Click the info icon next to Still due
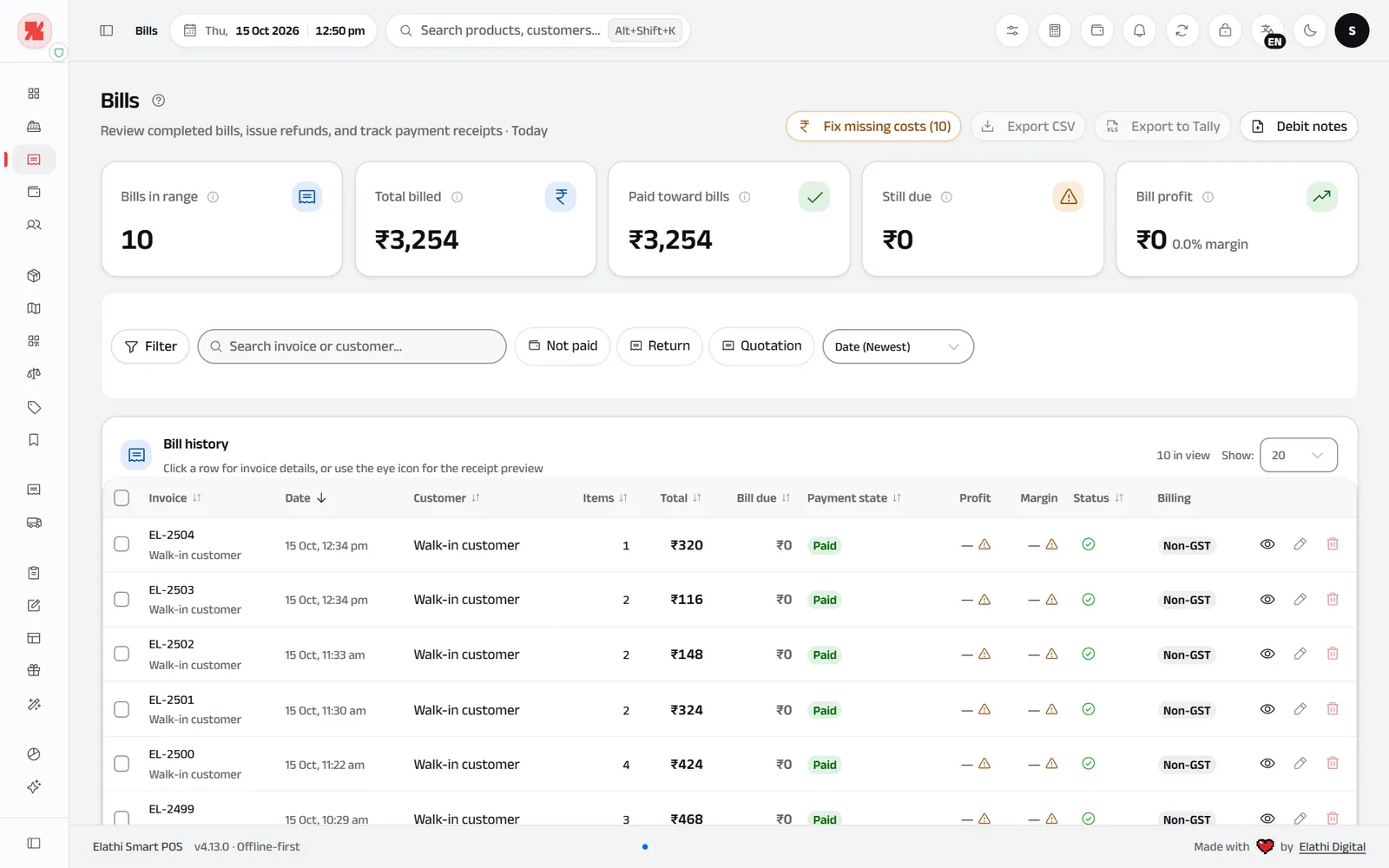Viewport: 1389px width, 868px height. click(x=946, y=197)
